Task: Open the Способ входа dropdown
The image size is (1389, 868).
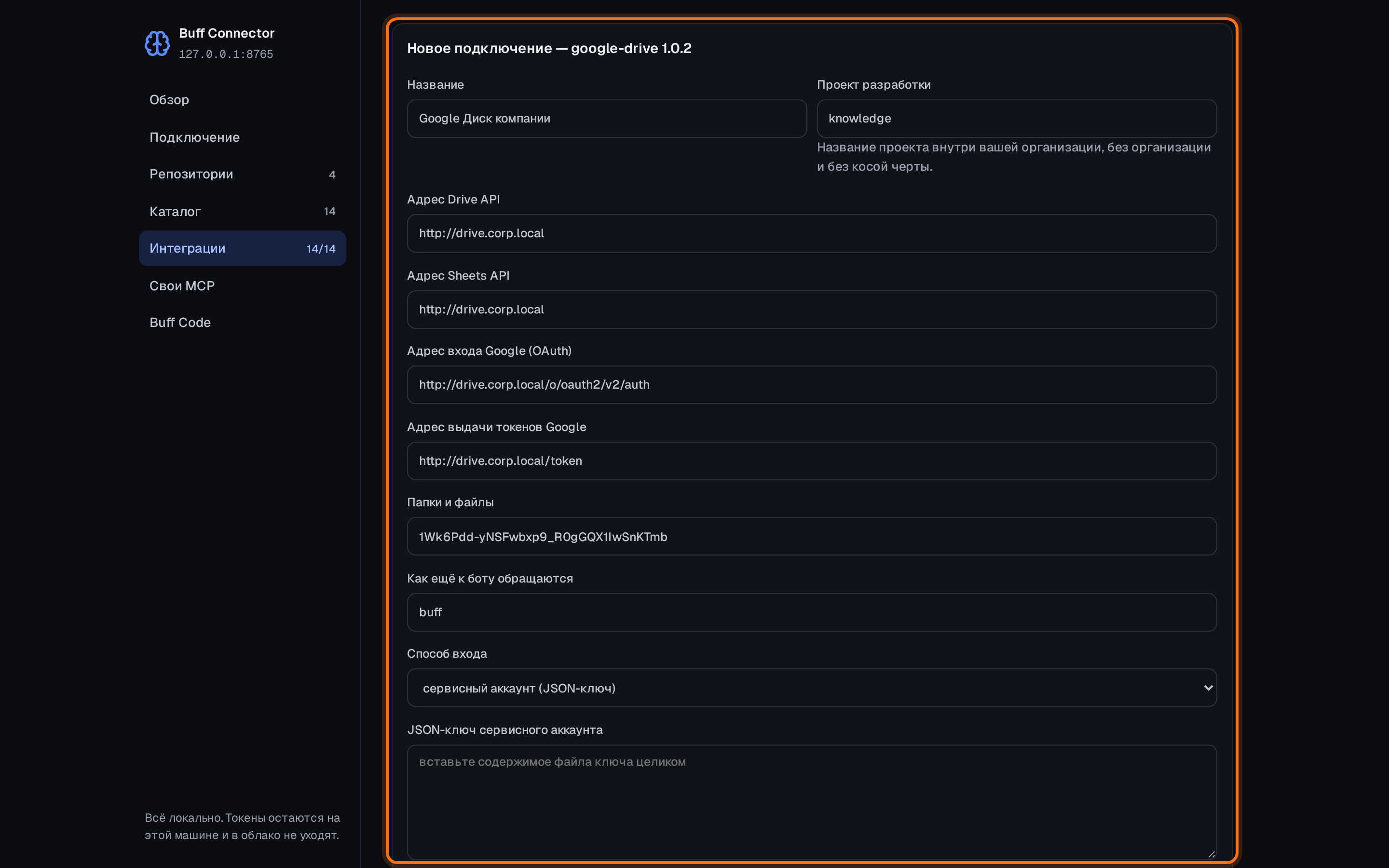Action: 812,688
